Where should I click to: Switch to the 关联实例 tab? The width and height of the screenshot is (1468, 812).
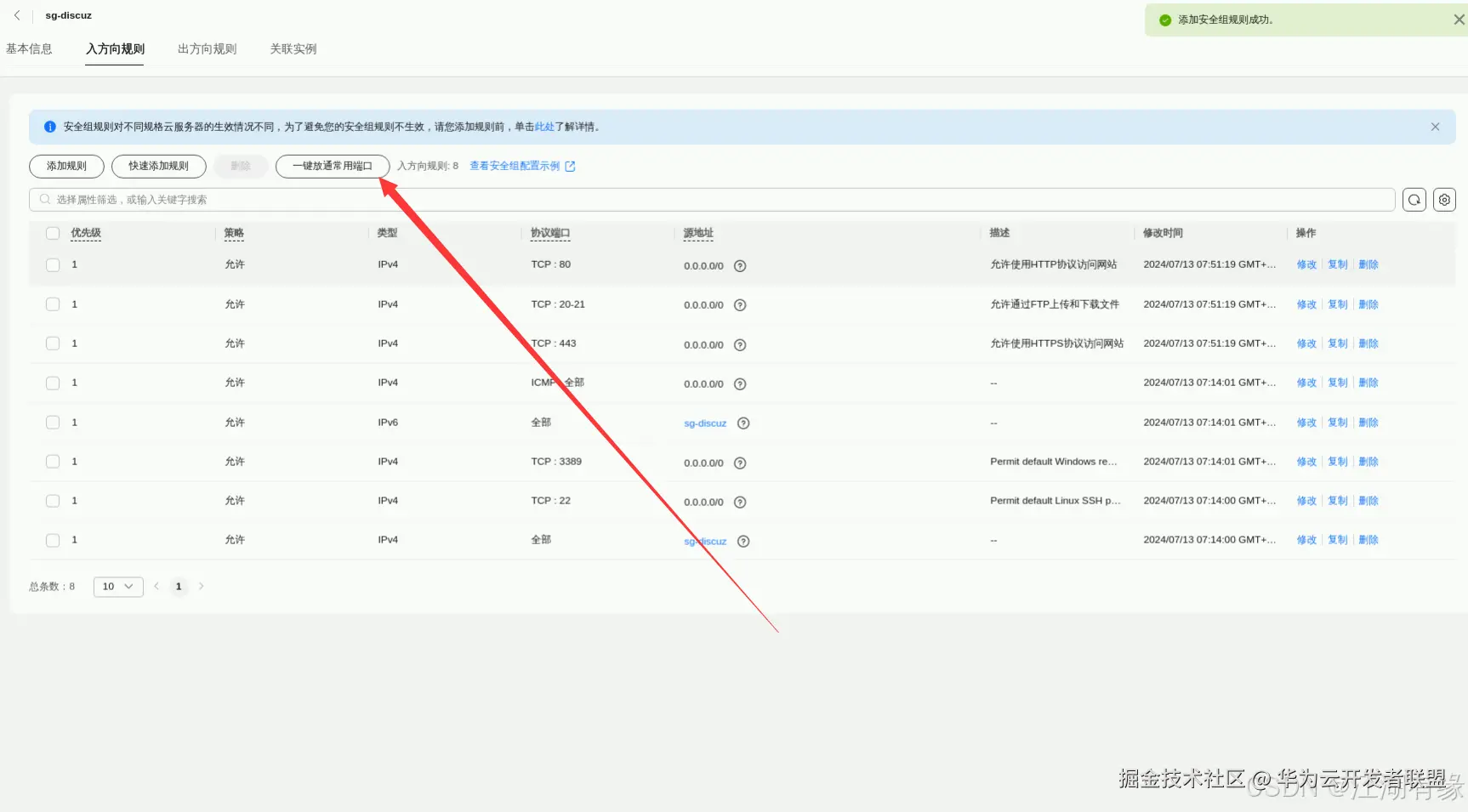(x=293, y=49)
